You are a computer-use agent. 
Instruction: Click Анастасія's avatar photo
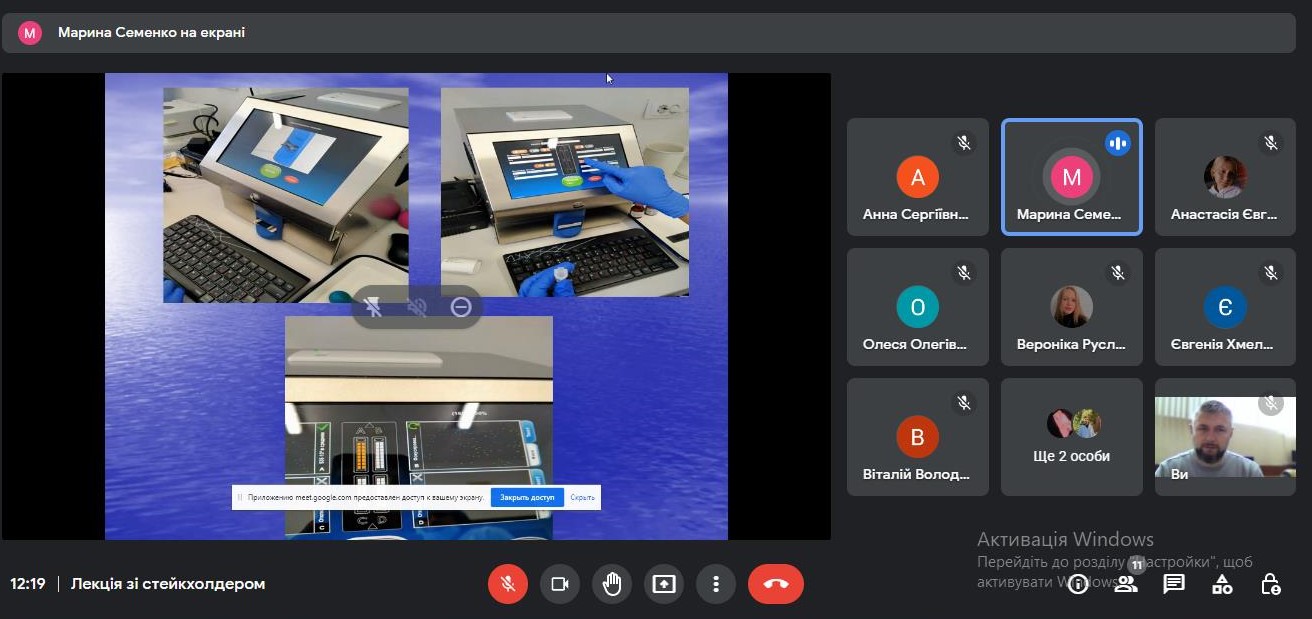1225,177
